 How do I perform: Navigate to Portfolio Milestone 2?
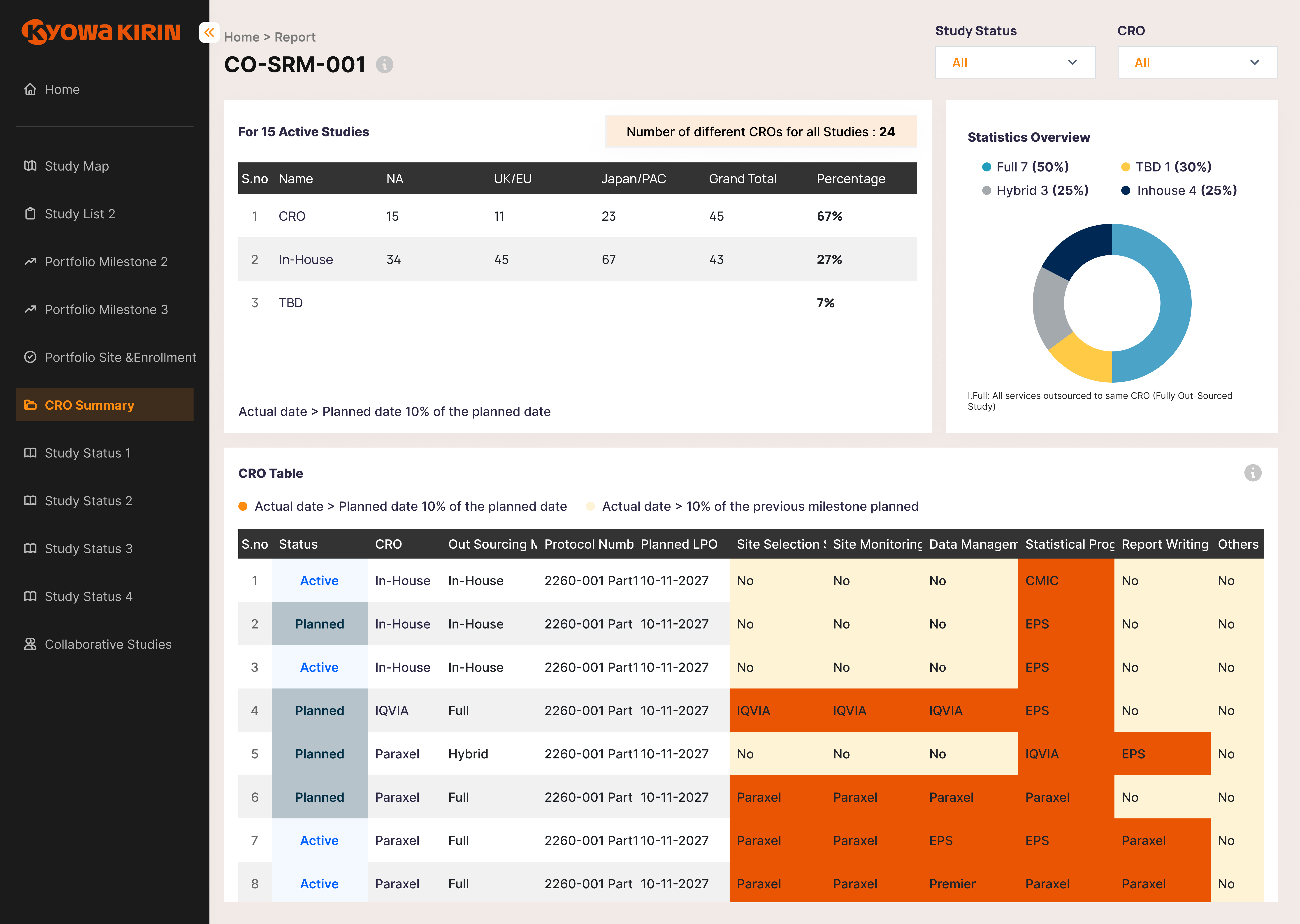[x=105, y=261]
